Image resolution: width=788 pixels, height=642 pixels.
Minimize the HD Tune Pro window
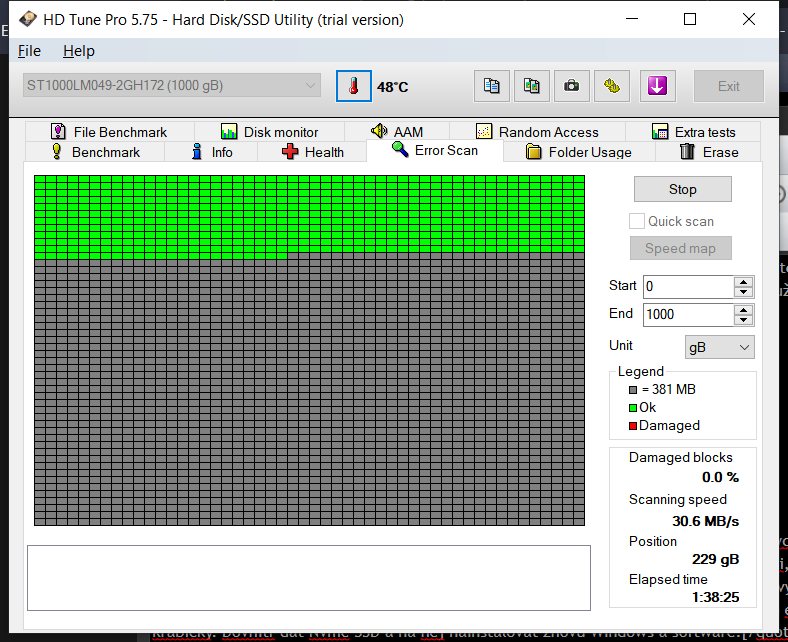click(x=632, y=19)
